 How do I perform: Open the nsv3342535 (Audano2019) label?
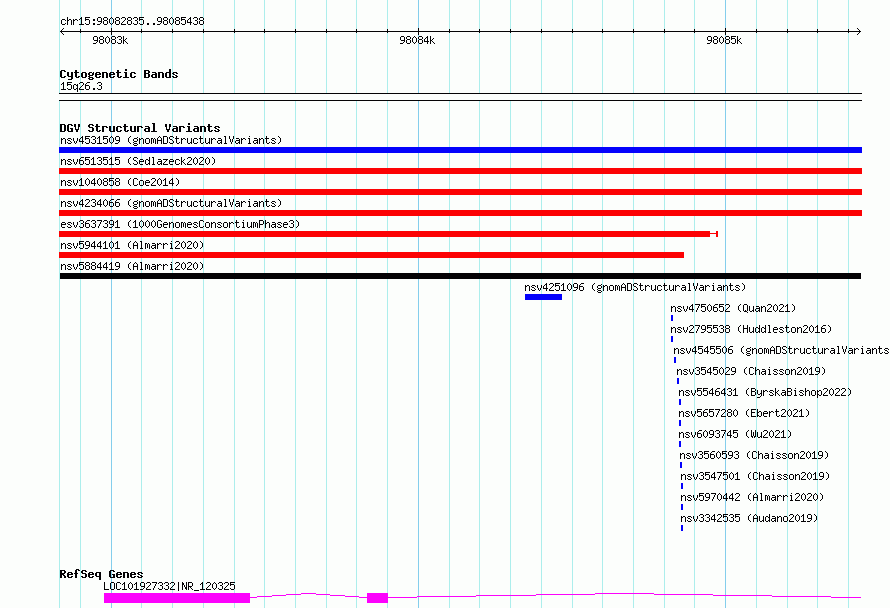click(x=749, y=518)
